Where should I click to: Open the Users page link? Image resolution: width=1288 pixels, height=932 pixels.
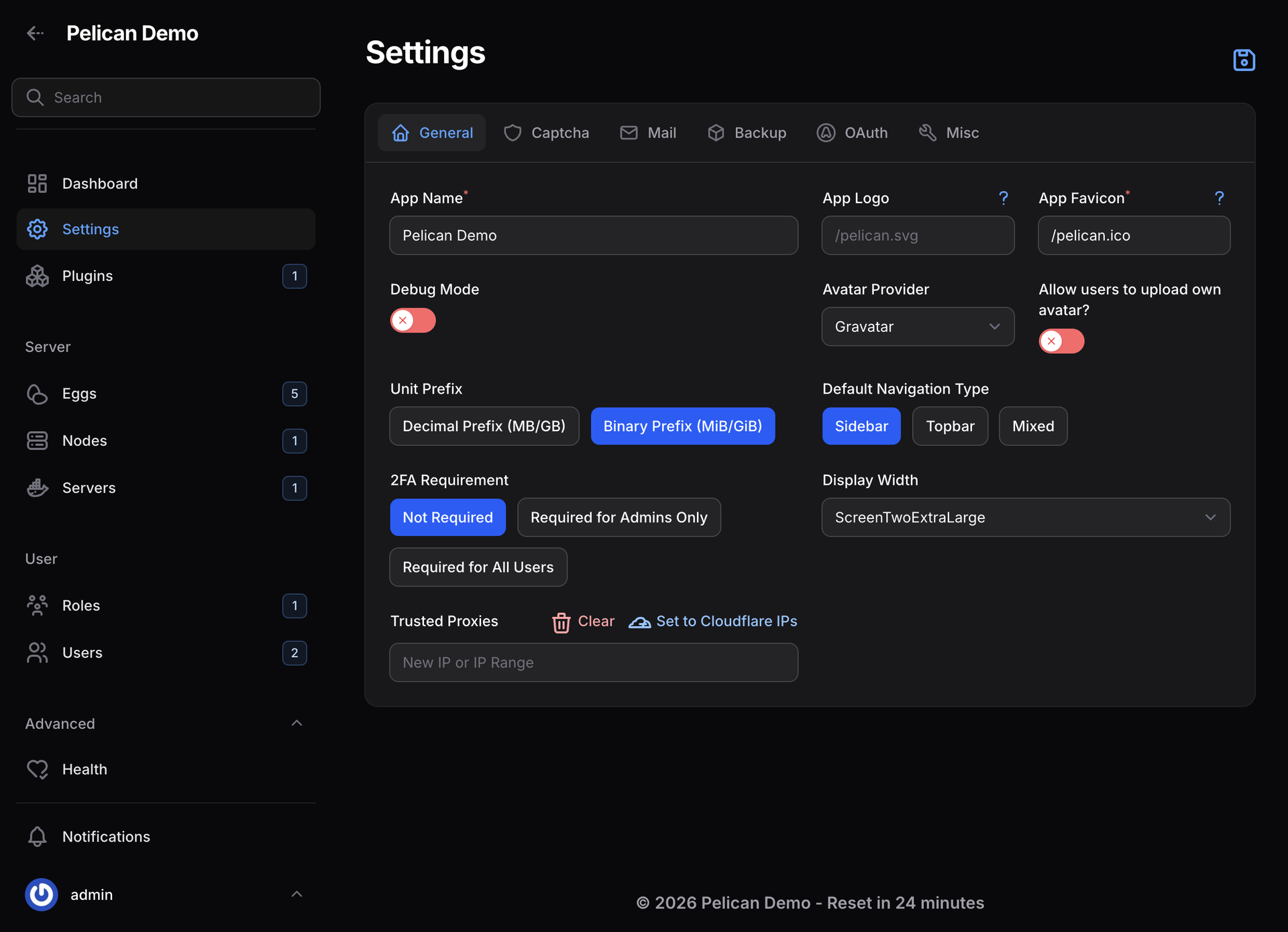coord(166,653)
